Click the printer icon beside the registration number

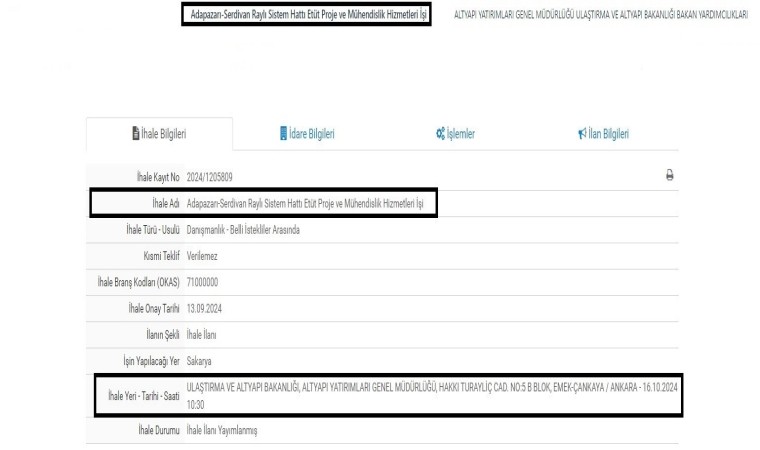click(x=669, y=175)
